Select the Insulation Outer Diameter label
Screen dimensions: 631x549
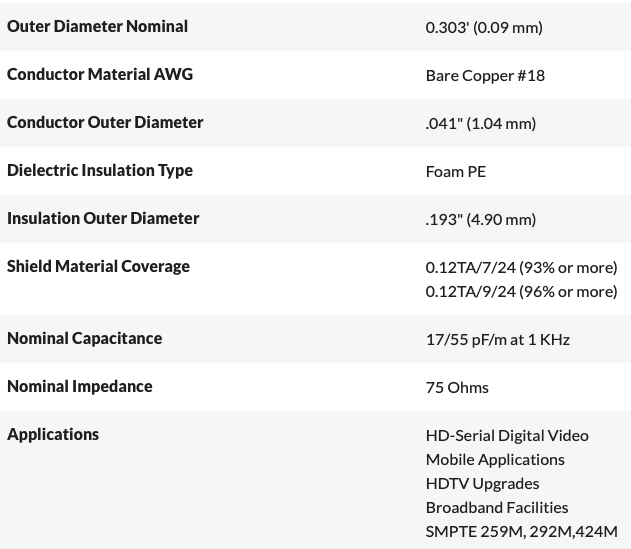click(103, 218)
